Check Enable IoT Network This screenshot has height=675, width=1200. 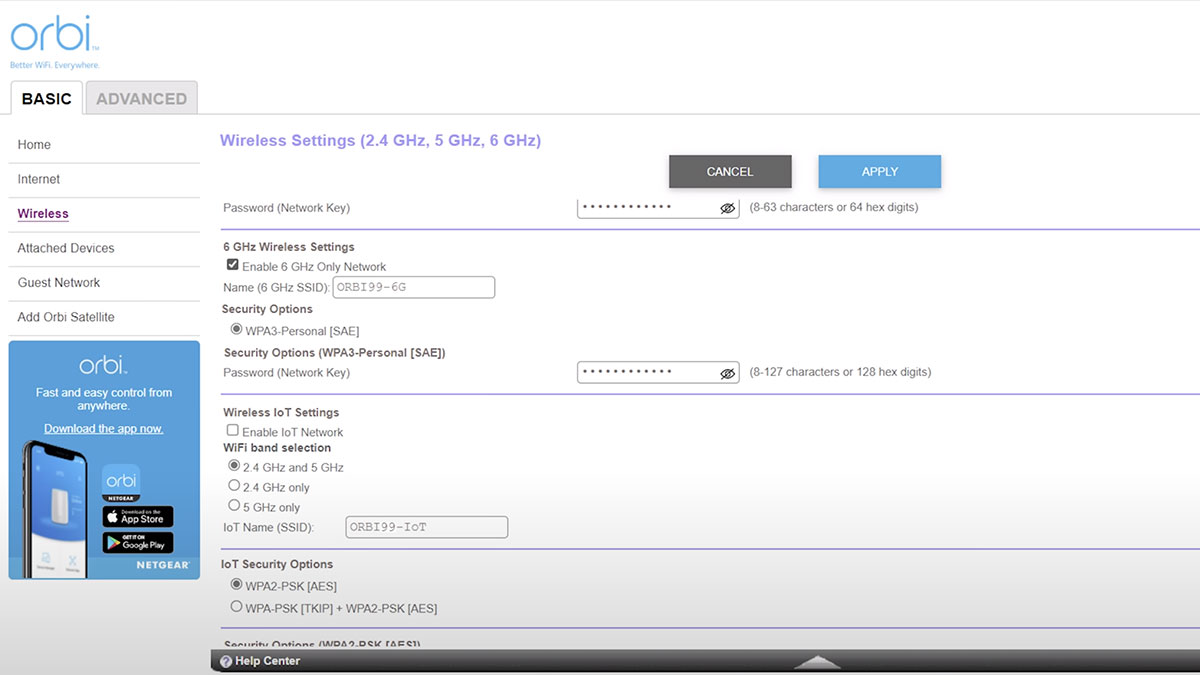[233, 430]
